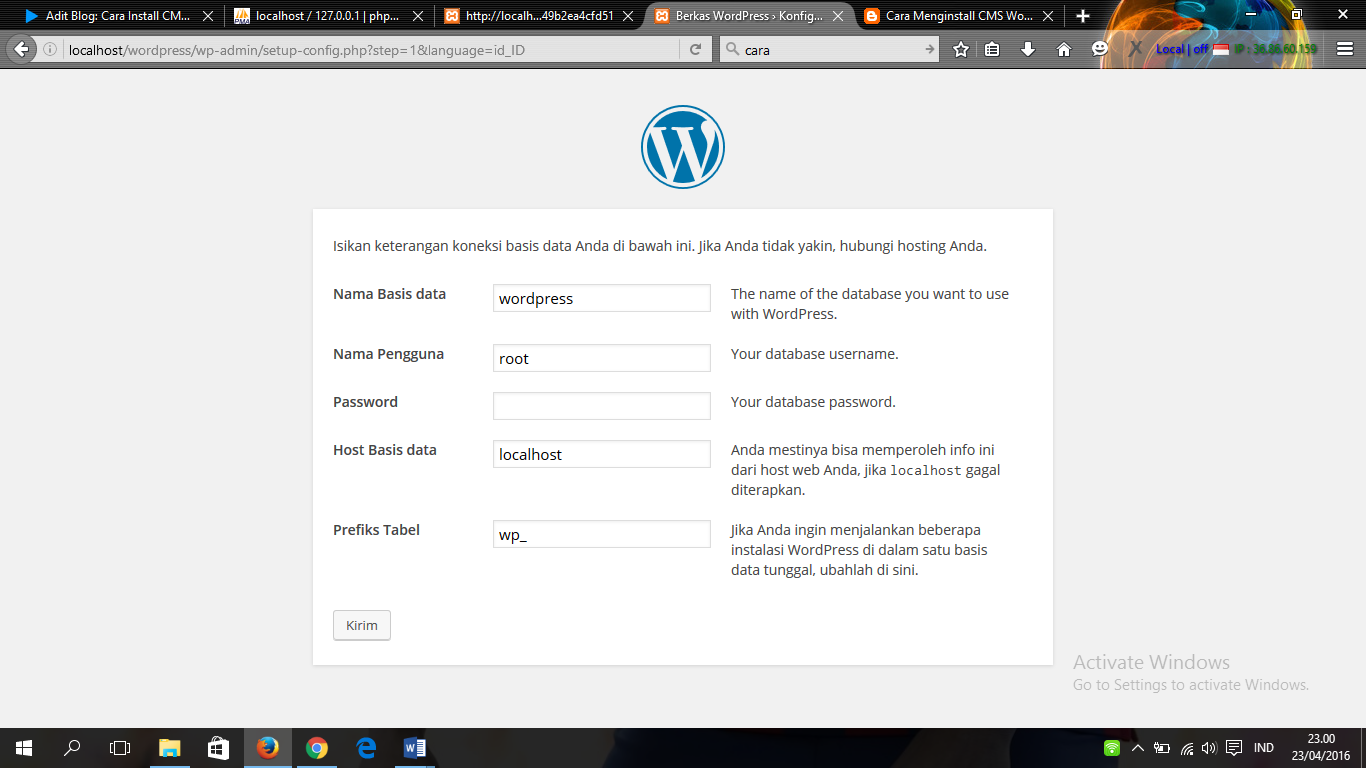
Task: Click the Prefiks Tabel field with wp_
Action: 602,534
